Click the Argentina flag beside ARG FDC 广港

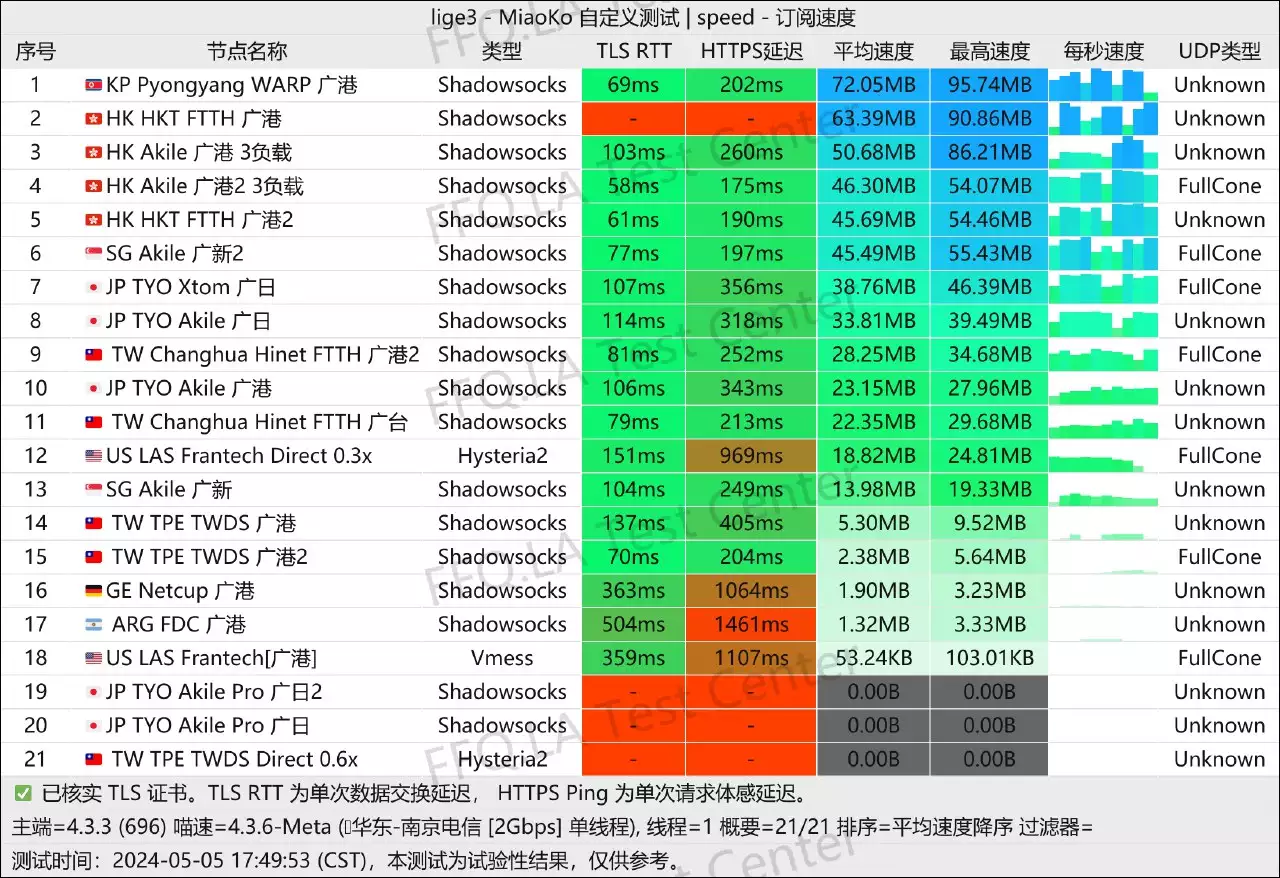[94, 625]
